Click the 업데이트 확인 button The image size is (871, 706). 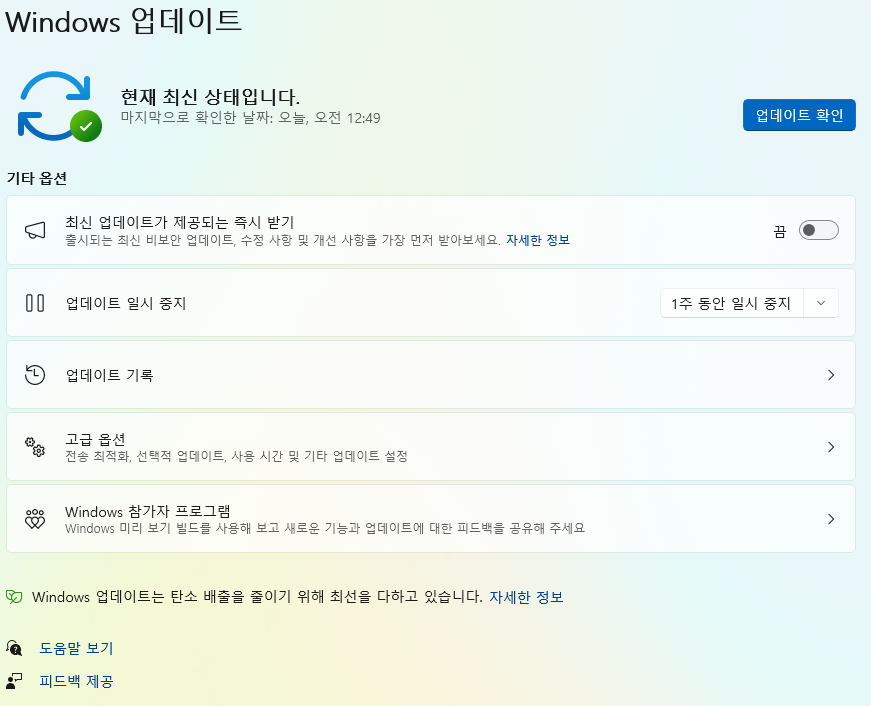coord(799,115)
